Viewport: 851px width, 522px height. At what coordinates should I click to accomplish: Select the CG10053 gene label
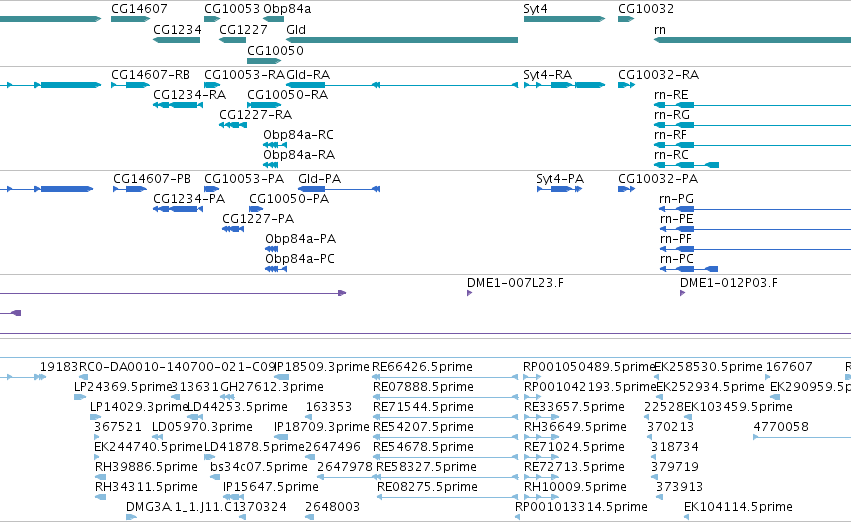coord(232,9)
